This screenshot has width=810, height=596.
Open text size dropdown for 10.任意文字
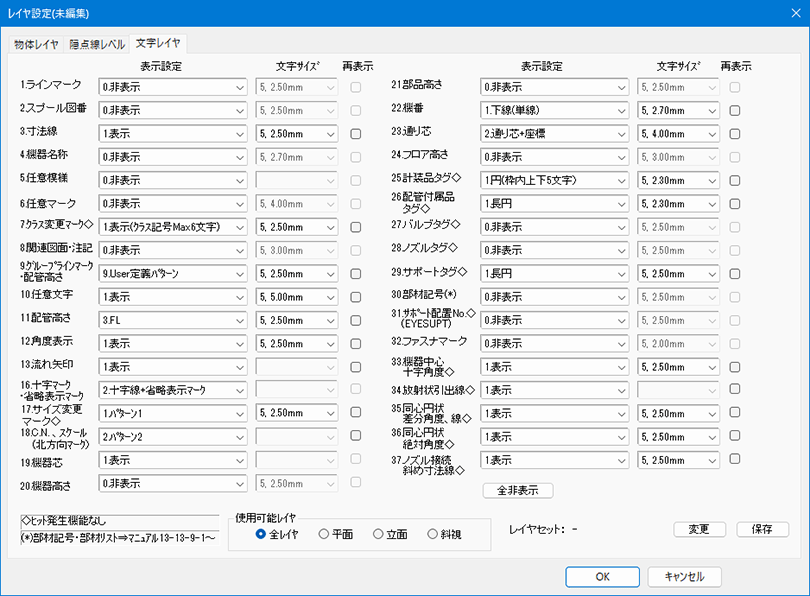coord(297,296)
